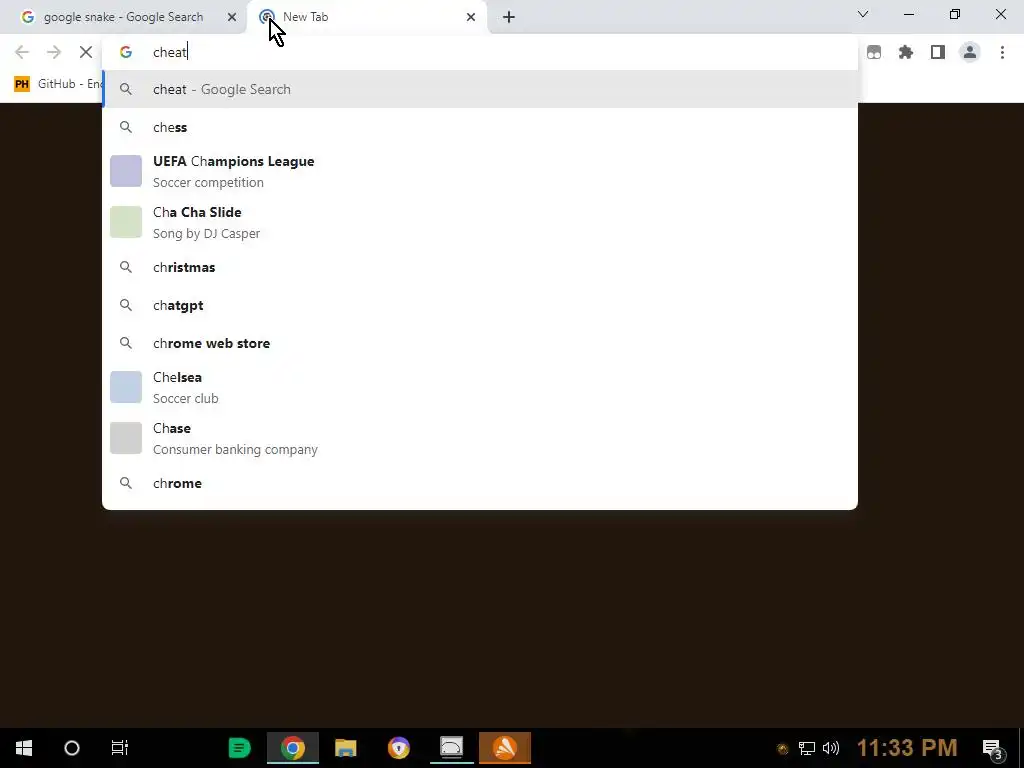Click the 11:33 PM clock

[x=906, y=748]
